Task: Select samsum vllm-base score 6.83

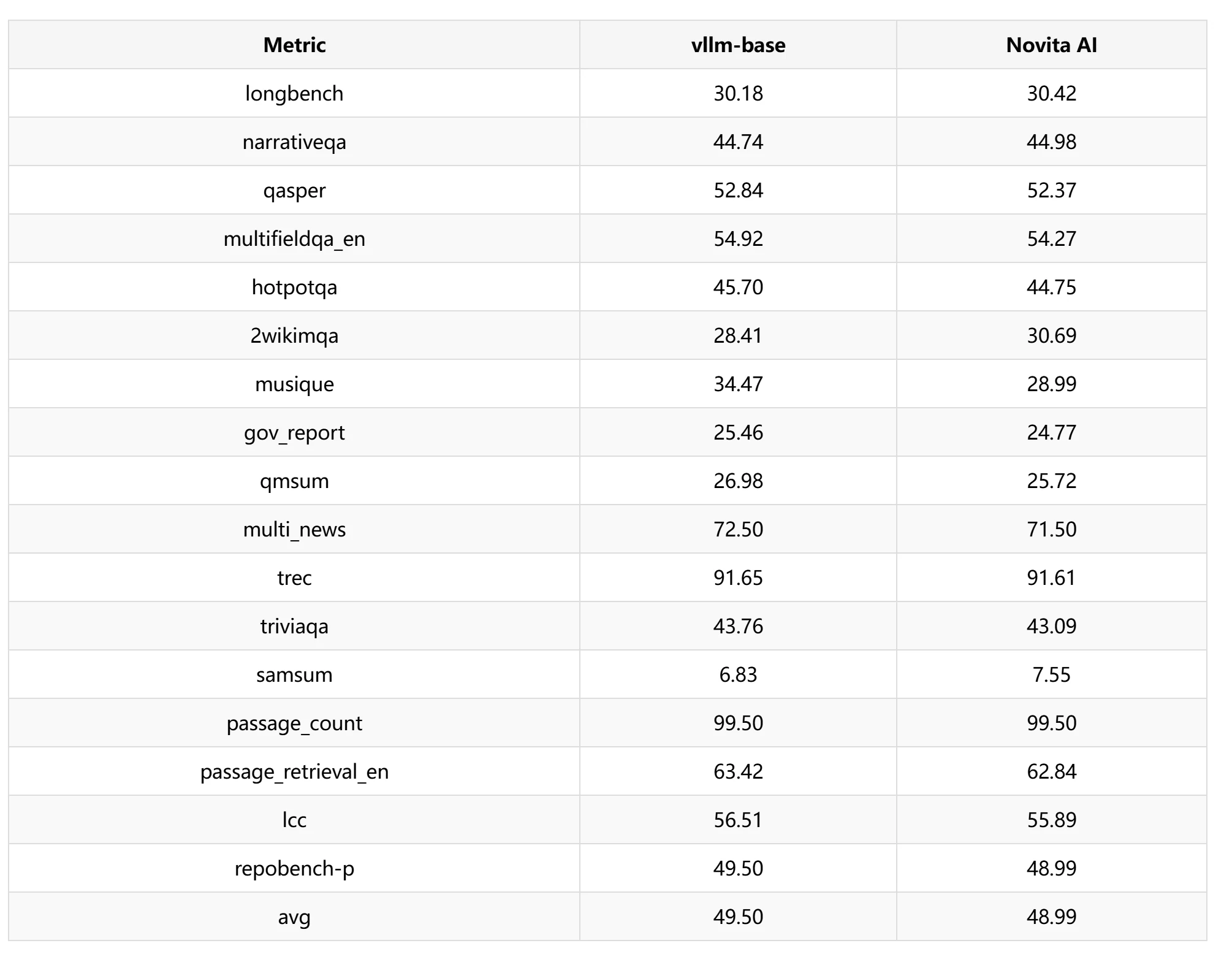Action: click(x=738, y=674)
